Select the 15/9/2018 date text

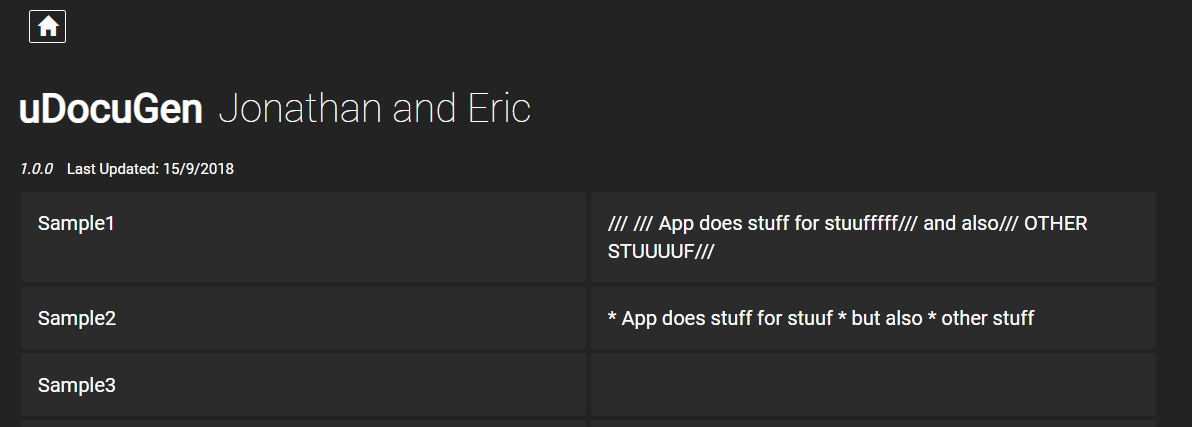click(198, 169)
